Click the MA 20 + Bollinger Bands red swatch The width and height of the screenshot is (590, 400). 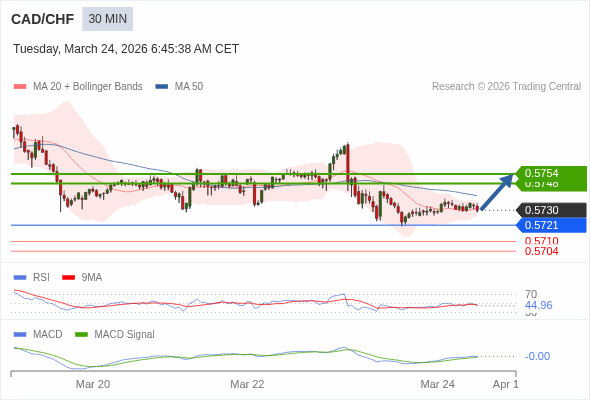pyautogui.click(x=20, y=87)
